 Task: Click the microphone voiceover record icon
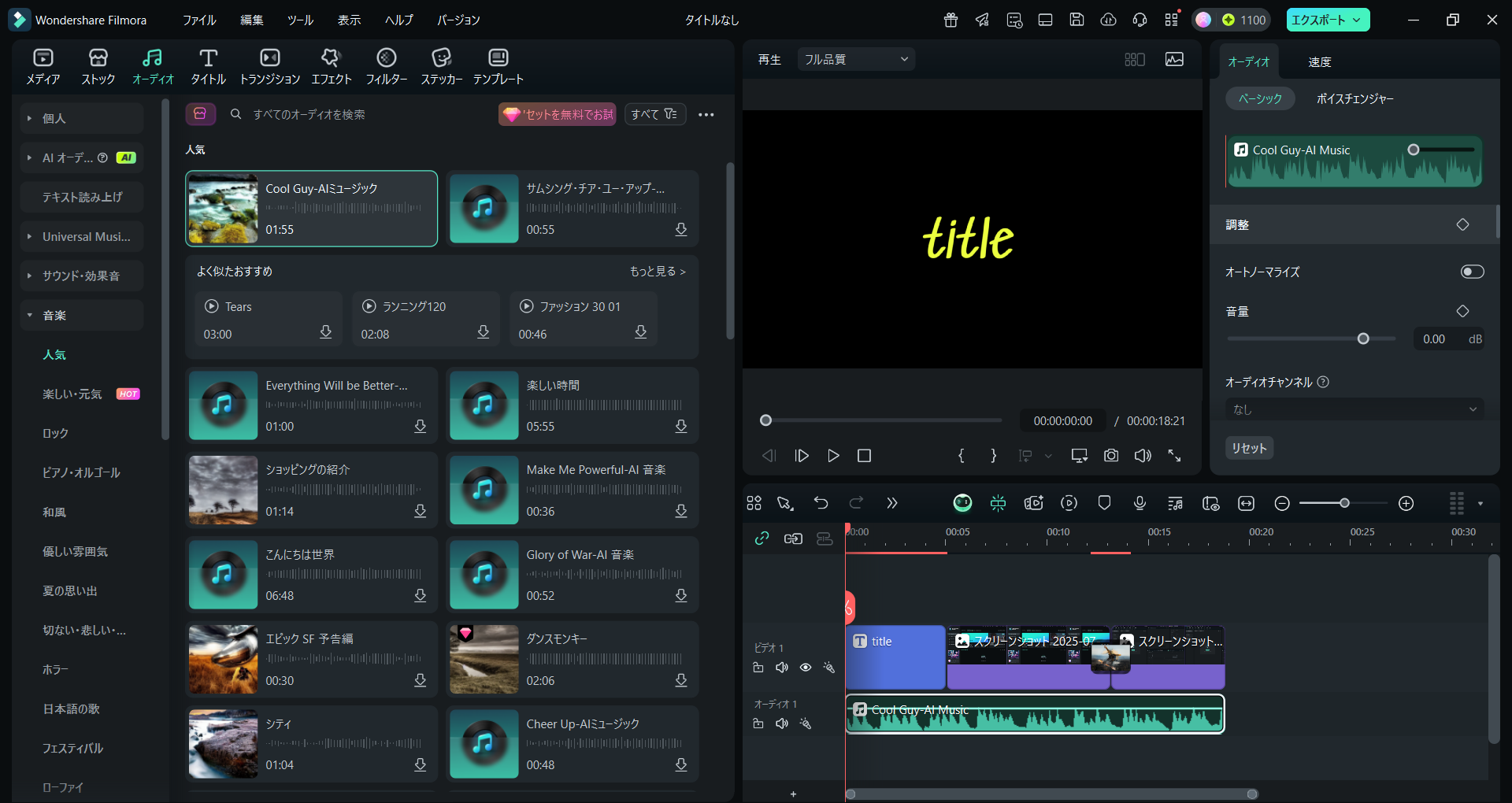click(1140, 503)
